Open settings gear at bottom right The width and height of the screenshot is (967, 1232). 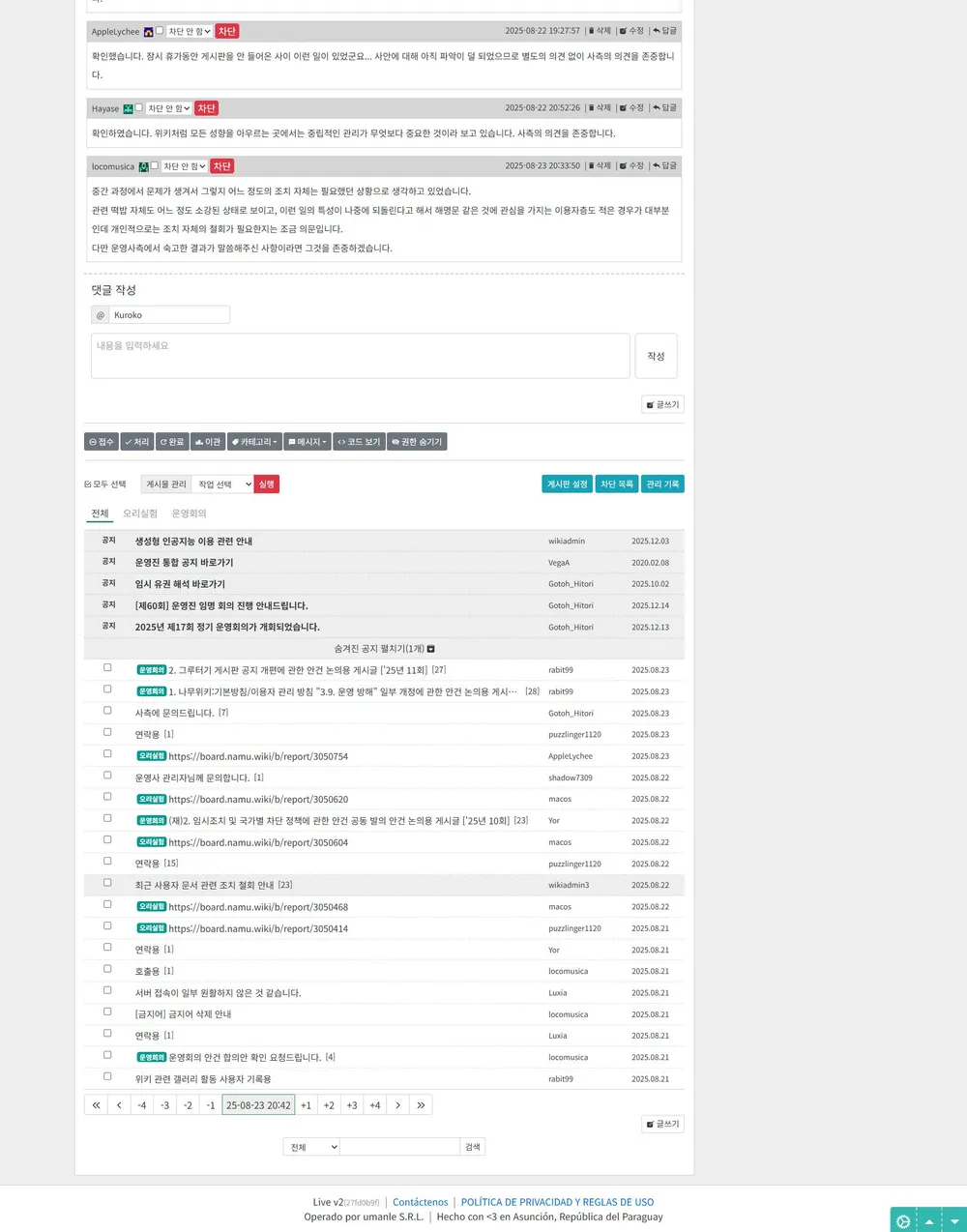click(x=903, y=1221)
